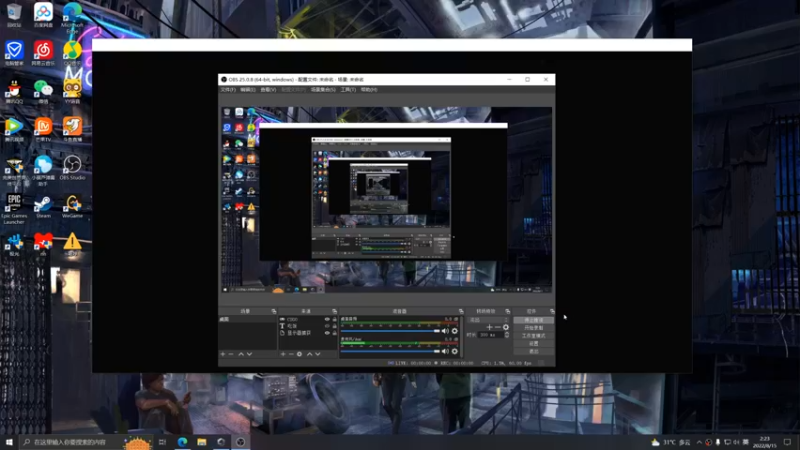Move the scene down in the Scenes panel

(249, 354)
